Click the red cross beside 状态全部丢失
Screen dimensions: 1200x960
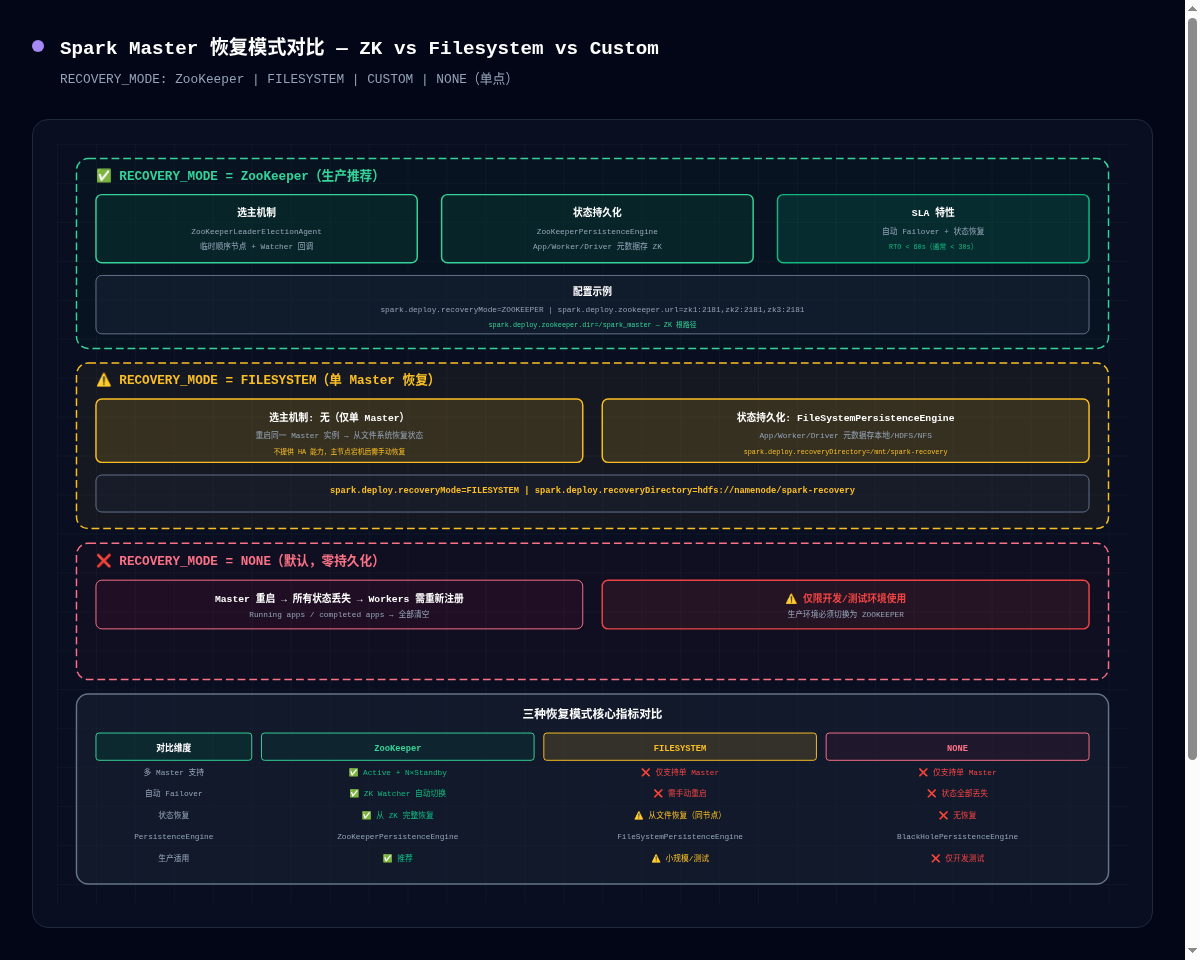pyautogui.click(x=932, y=794)
